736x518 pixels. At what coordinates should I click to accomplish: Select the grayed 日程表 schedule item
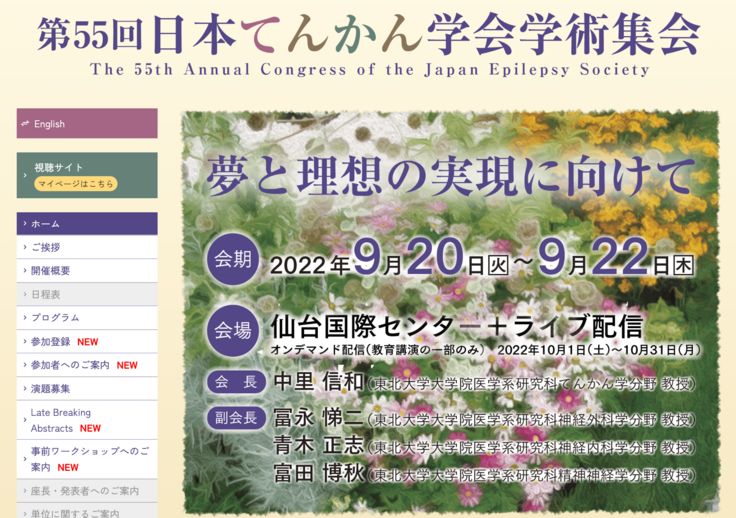[x=46, y=294]
